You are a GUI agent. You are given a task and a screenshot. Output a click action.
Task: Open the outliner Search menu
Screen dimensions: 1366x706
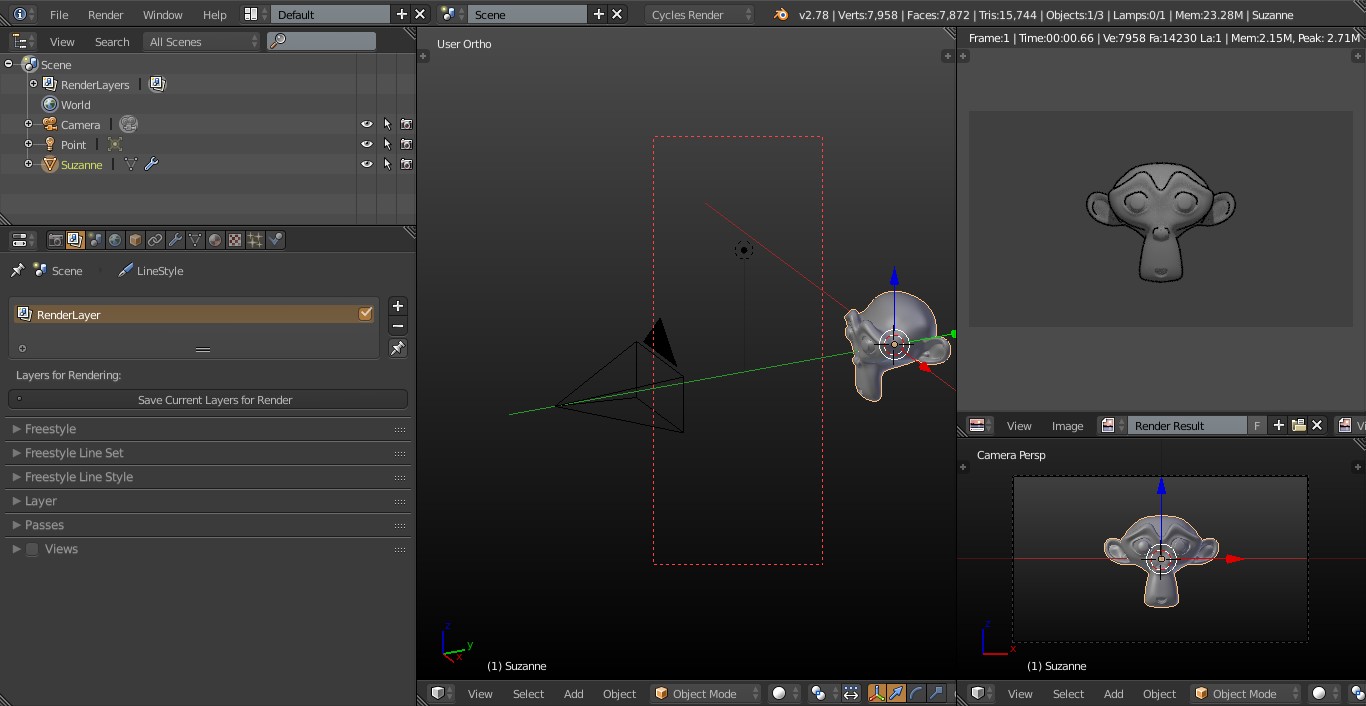pyautogui.click(x=112, y=41)
